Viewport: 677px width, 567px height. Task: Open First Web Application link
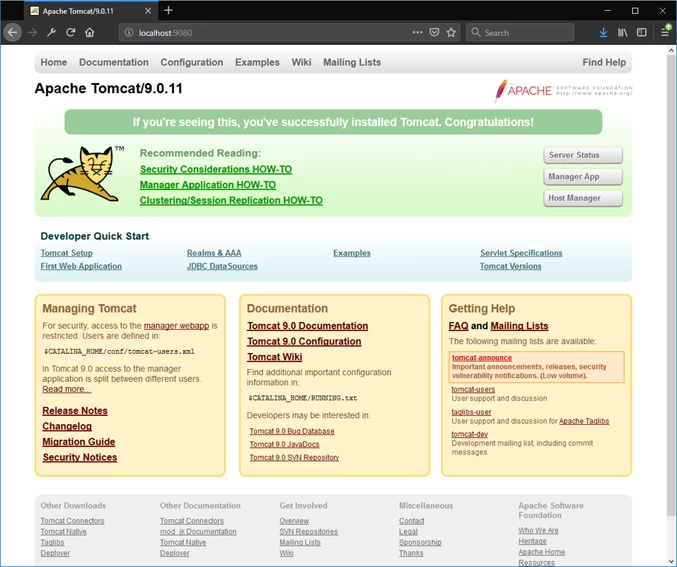81,266
